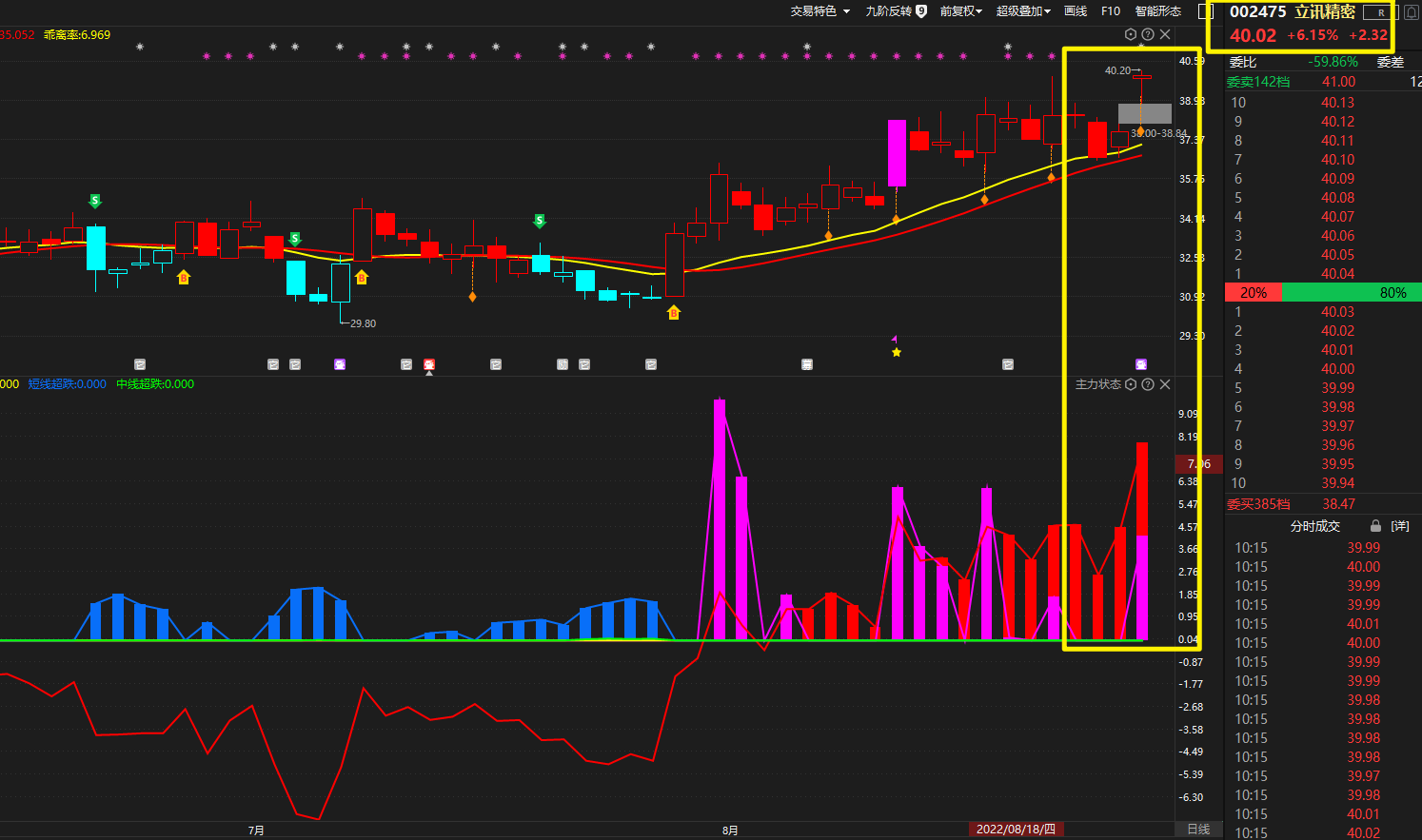
Task: Click the 委比 value -59.86%
Action: pos(1333,62)
